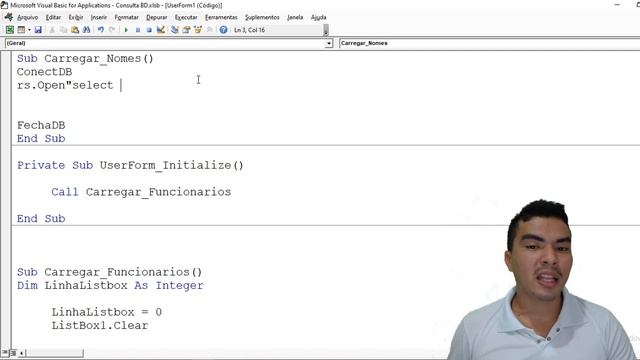Open the Arquivo menu
The image size is (640, 360).
click(x=27, y=17)
